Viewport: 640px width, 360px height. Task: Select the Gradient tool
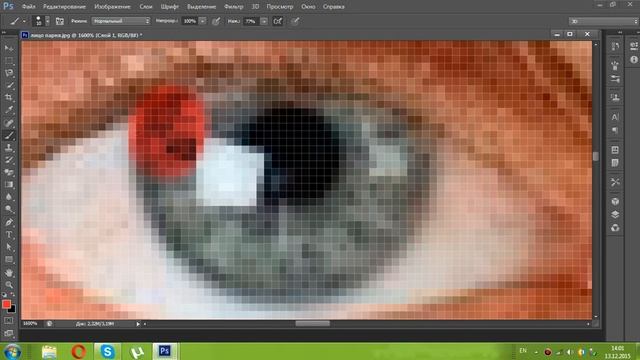click(9, 184)
